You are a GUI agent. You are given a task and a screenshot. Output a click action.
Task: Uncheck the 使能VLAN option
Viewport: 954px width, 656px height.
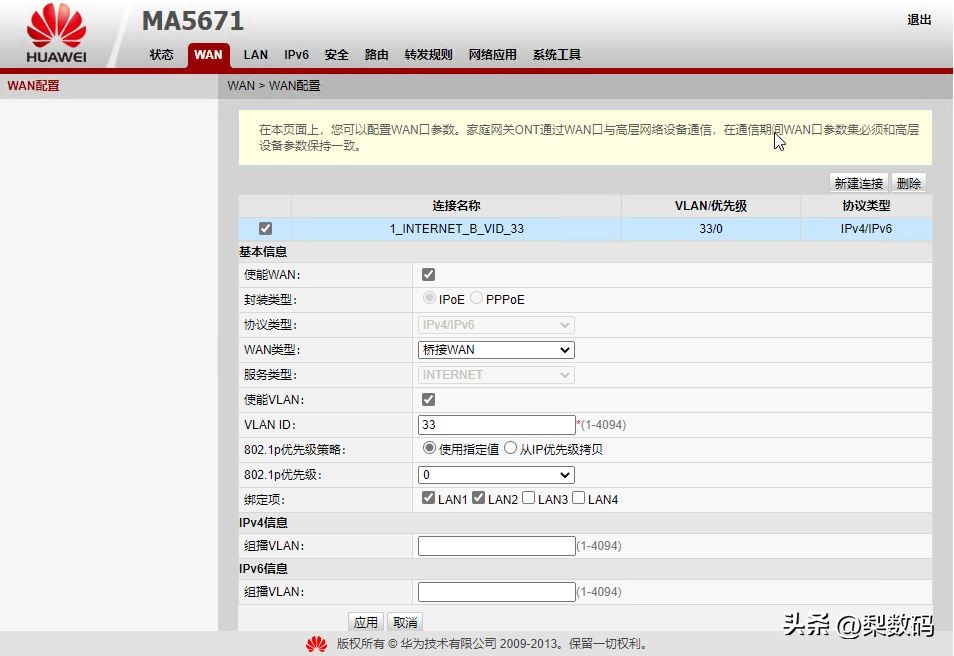(x=428, y=399)
